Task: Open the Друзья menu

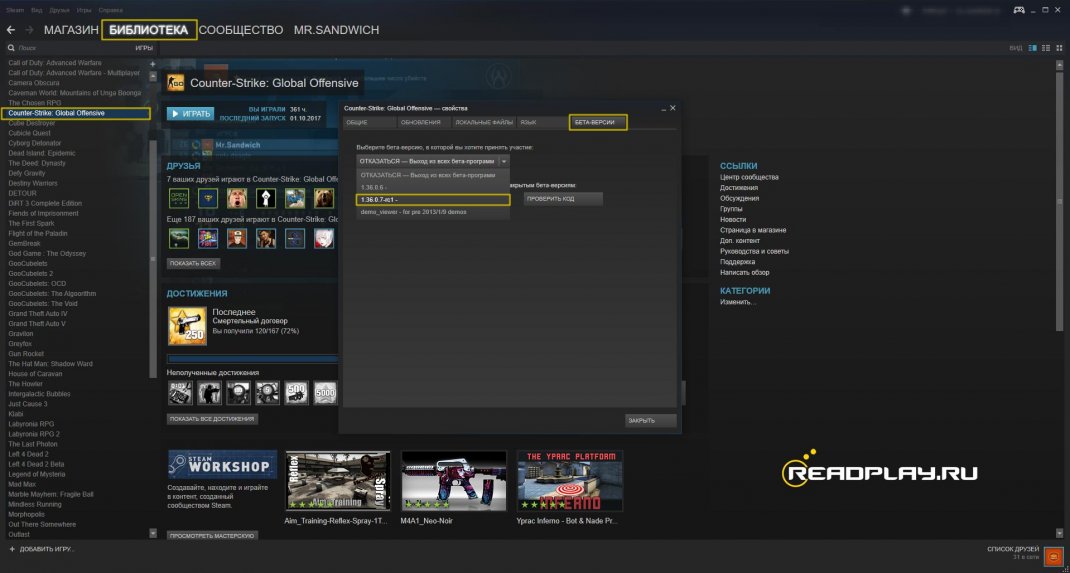Action: [x=60, y=11]
